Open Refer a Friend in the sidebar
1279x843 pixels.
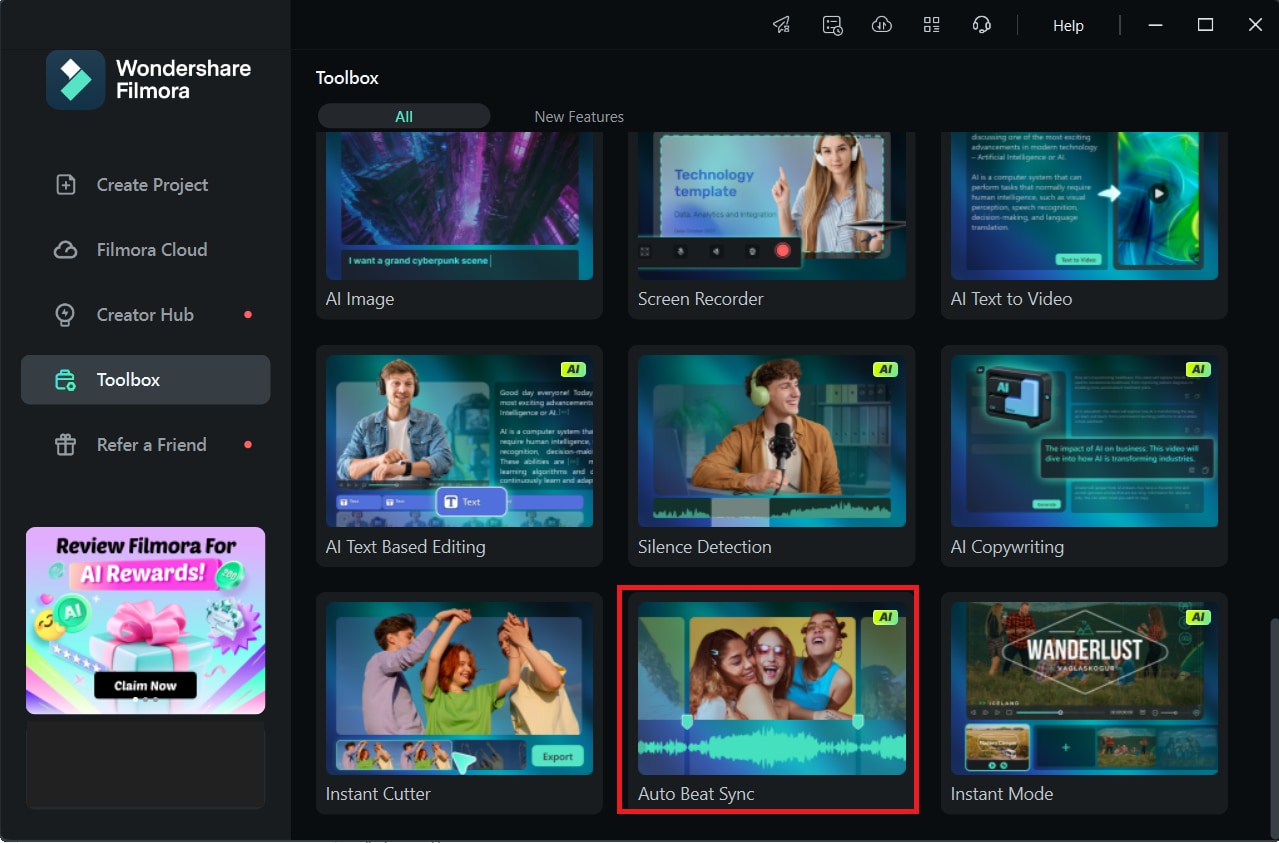pos(145,445)
